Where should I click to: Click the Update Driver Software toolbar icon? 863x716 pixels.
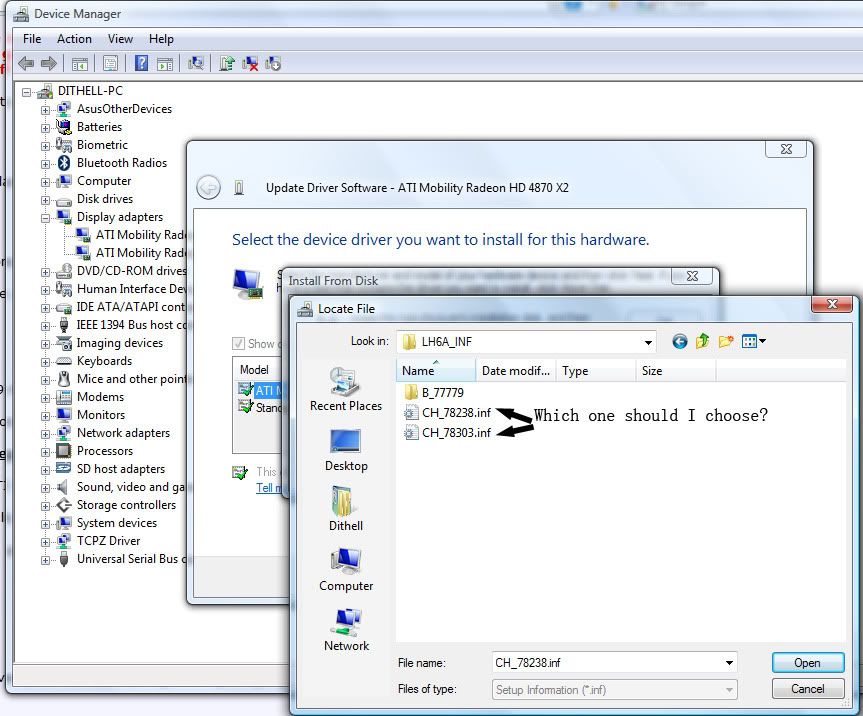(226, 64)
